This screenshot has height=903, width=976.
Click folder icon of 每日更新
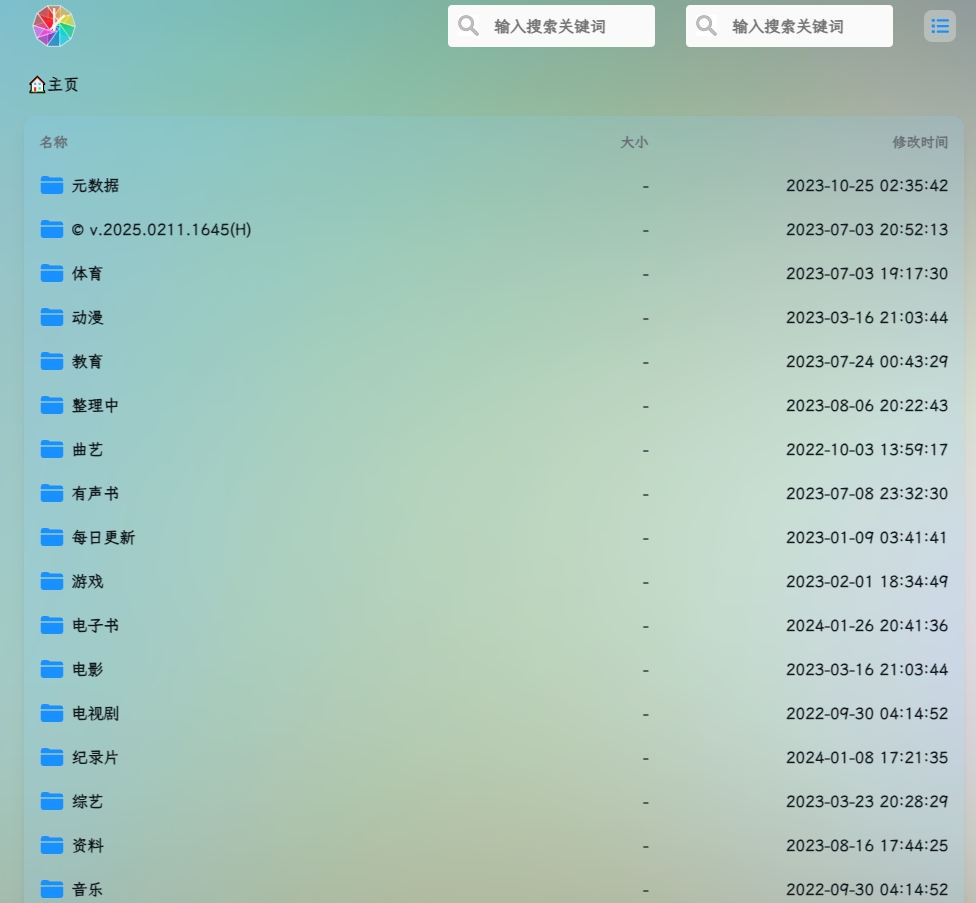point(52,537)
